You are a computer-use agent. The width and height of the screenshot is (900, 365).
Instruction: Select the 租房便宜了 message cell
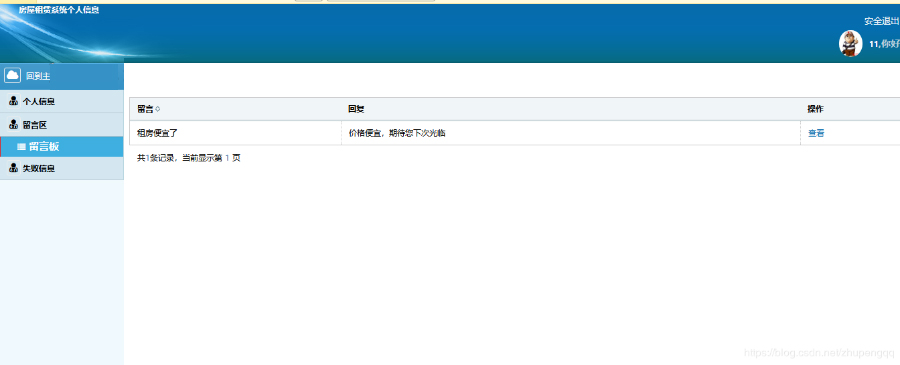tap(235, 133)
